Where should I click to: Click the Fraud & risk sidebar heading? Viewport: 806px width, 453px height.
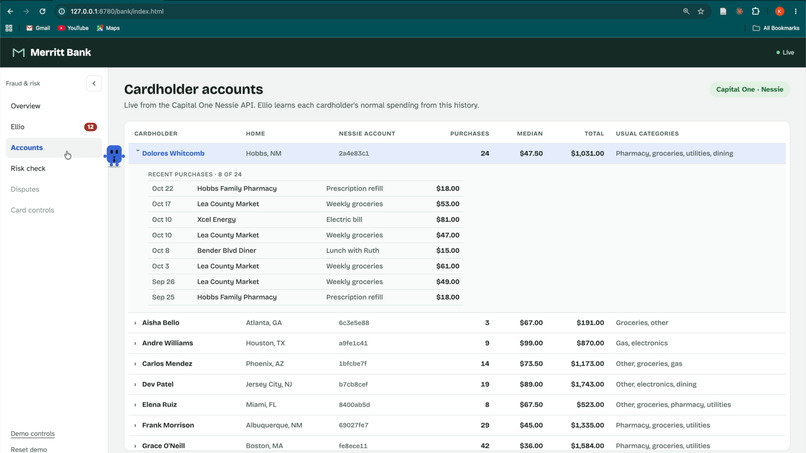point(23,83)
